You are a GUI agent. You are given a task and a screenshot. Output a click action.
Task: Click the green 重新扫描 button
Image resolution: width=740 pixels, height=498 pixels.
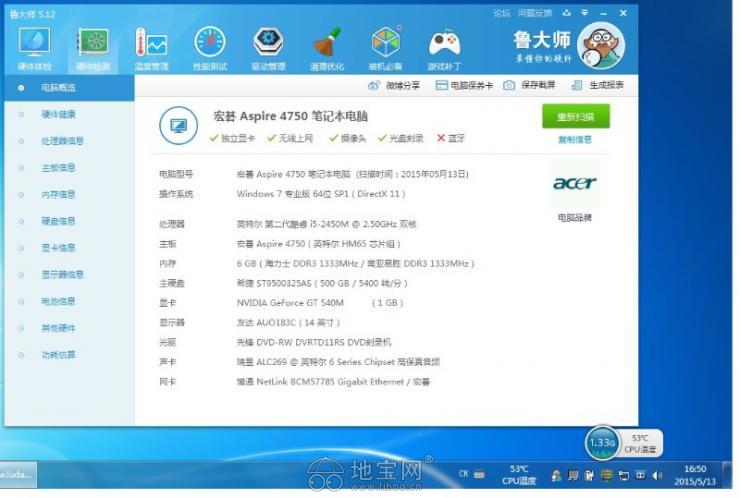(576, 117)
